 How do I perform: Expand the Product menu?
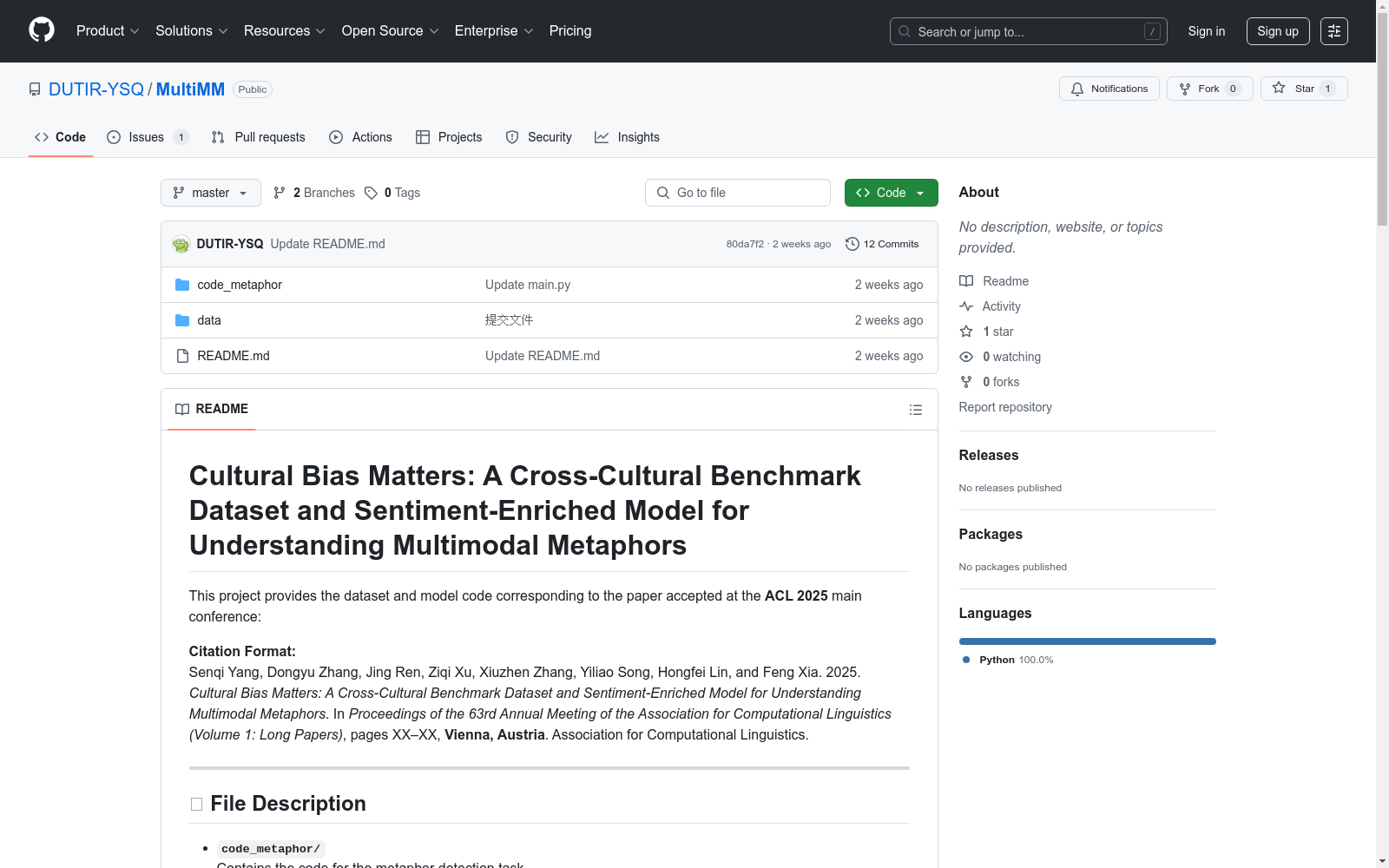108,31
